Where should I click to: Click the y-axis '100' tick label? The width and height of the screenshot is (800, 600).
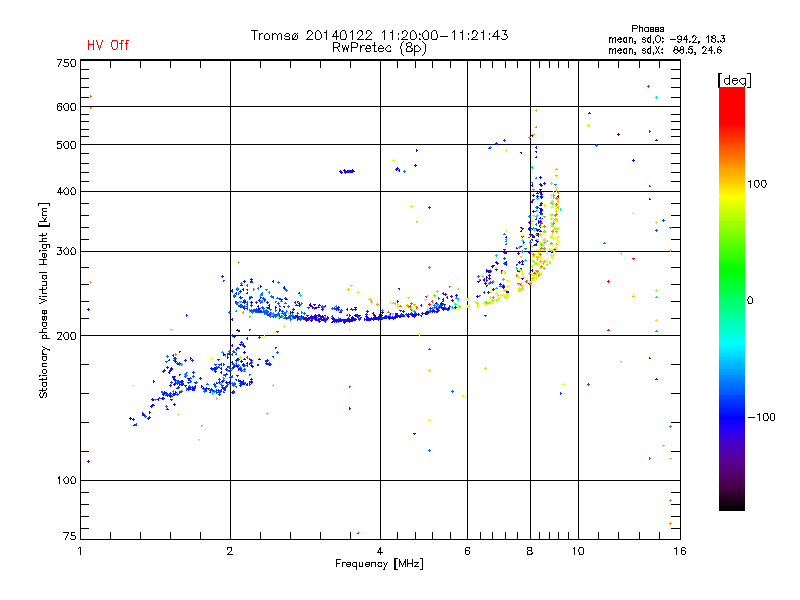tap(66, 481)
